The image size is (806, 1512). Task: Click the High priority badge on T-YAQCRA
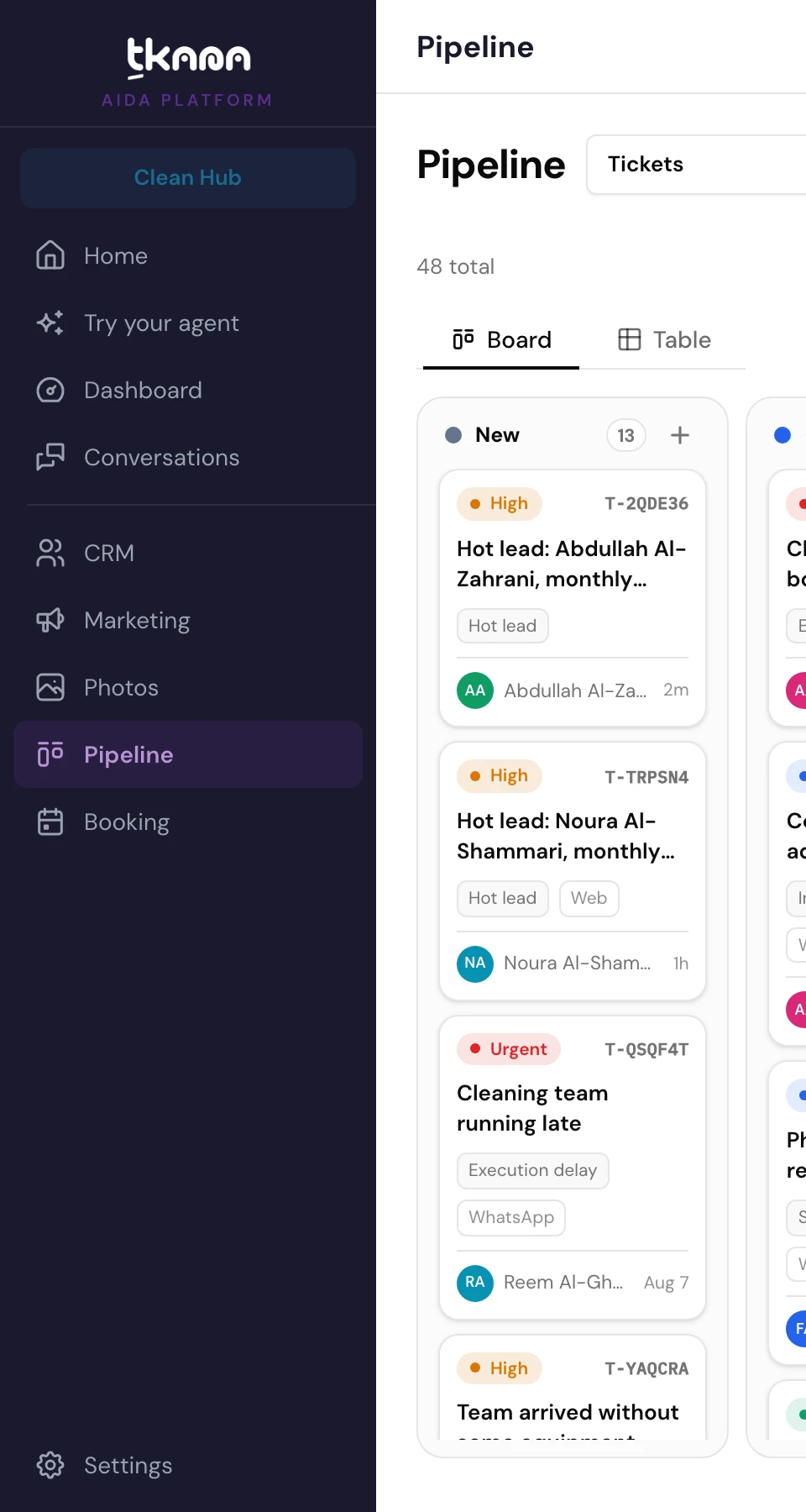(500, 1368)
